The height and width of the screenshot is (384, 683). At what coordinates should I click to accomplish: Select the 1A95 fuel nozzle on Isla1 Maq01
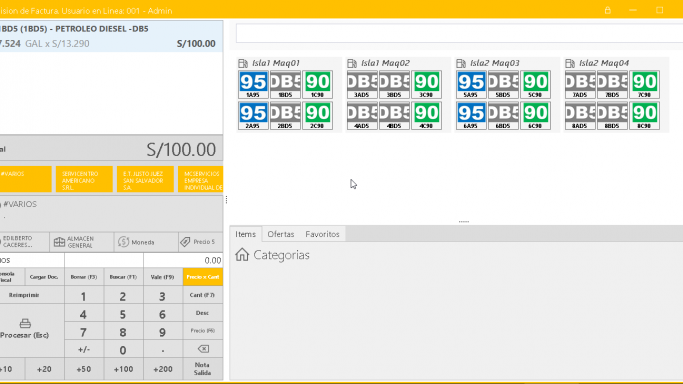[x=253, y=84]
